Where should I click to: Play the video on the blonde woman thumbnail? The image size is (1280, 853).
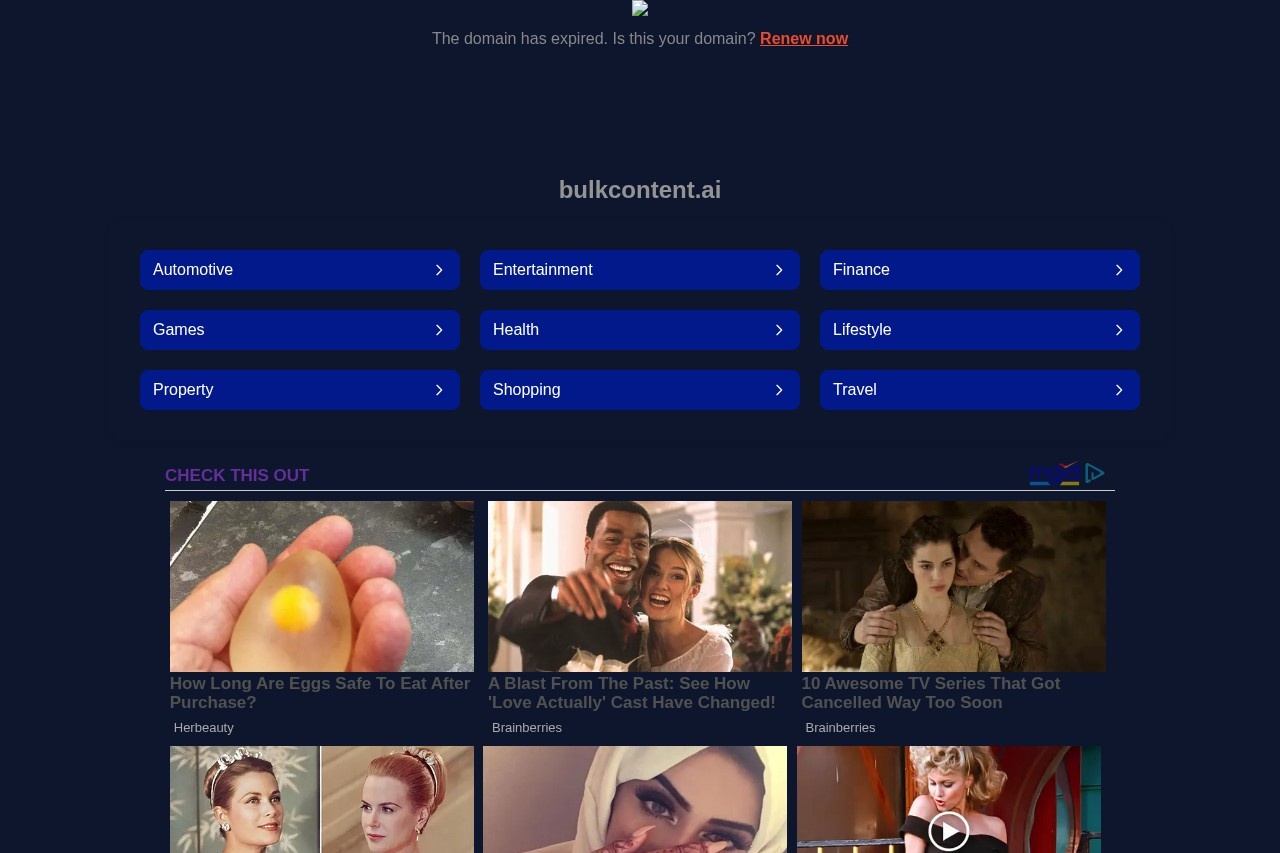tap(948, 830)
